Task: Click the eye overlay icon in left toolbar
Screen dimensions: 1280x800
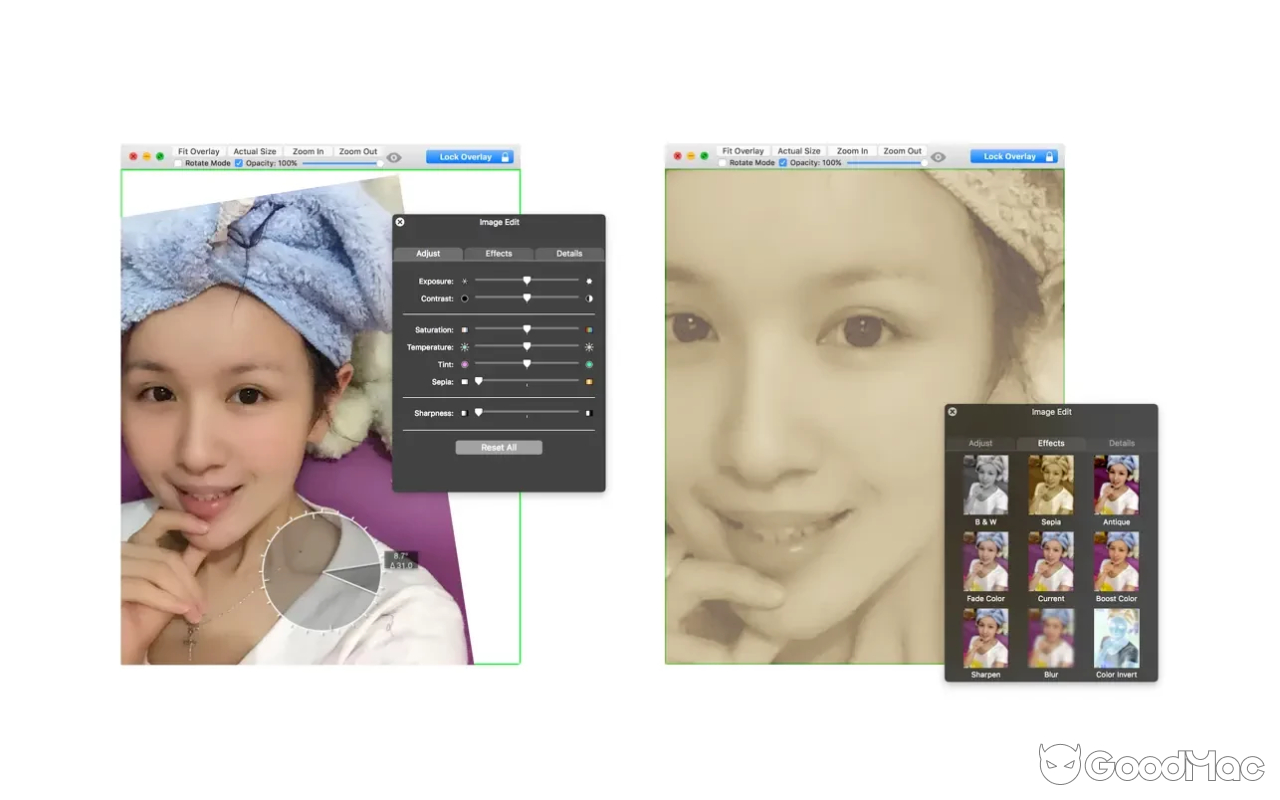Action: click(x=394, y=156)
